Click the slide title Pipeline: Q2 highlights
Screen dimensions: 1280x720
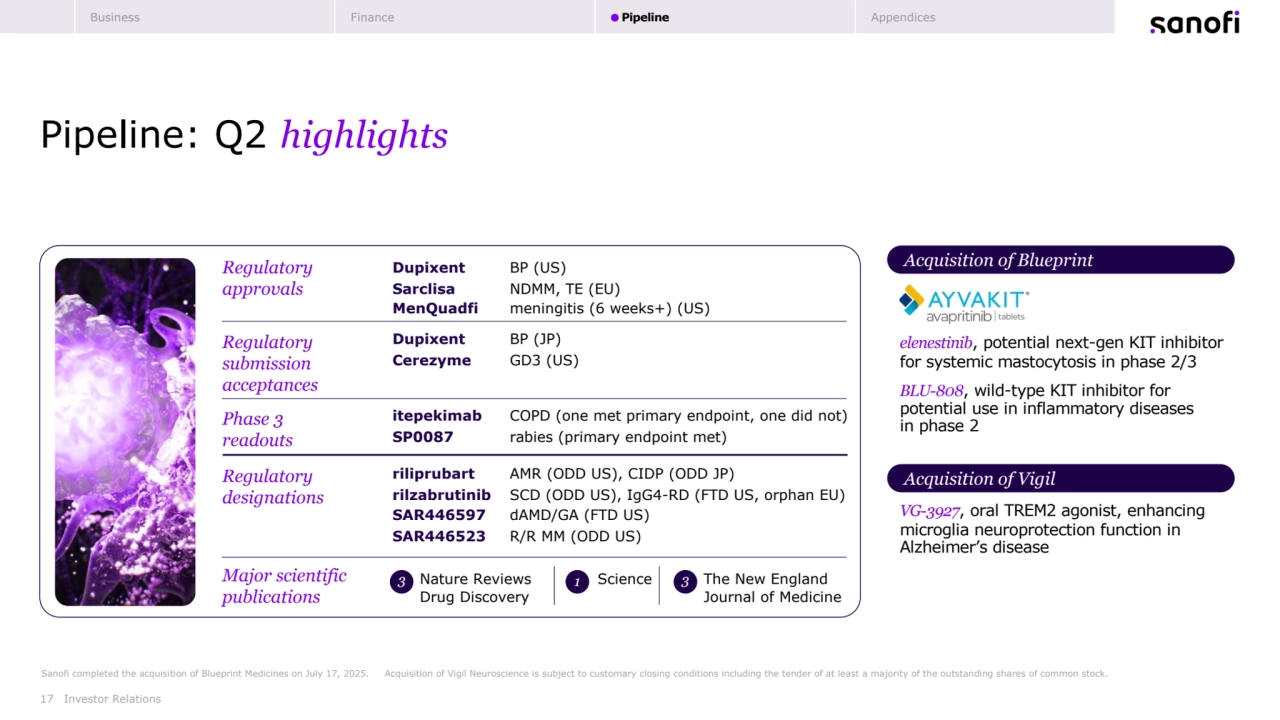point(244,136)
